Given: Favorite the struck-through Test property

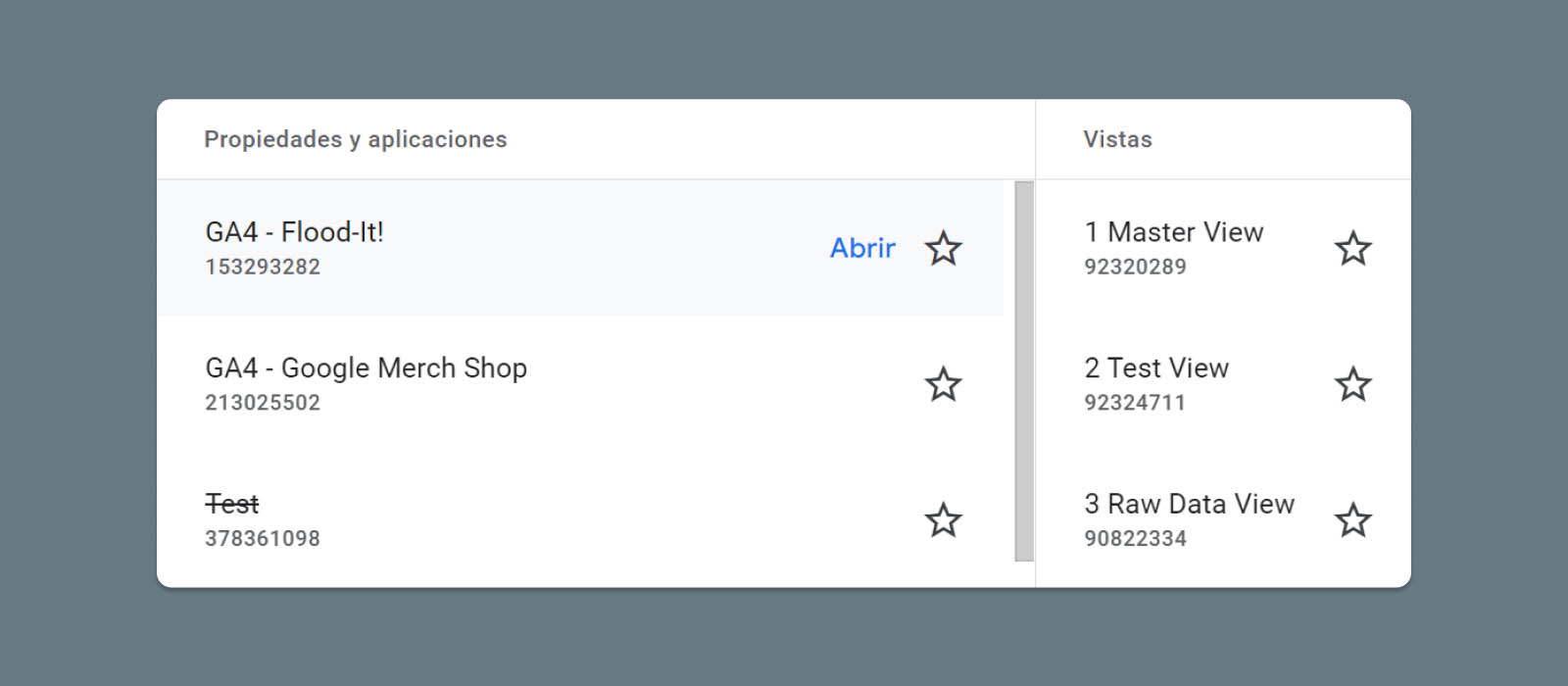Looking at the screenshot, I should click(x=943, y=520).
